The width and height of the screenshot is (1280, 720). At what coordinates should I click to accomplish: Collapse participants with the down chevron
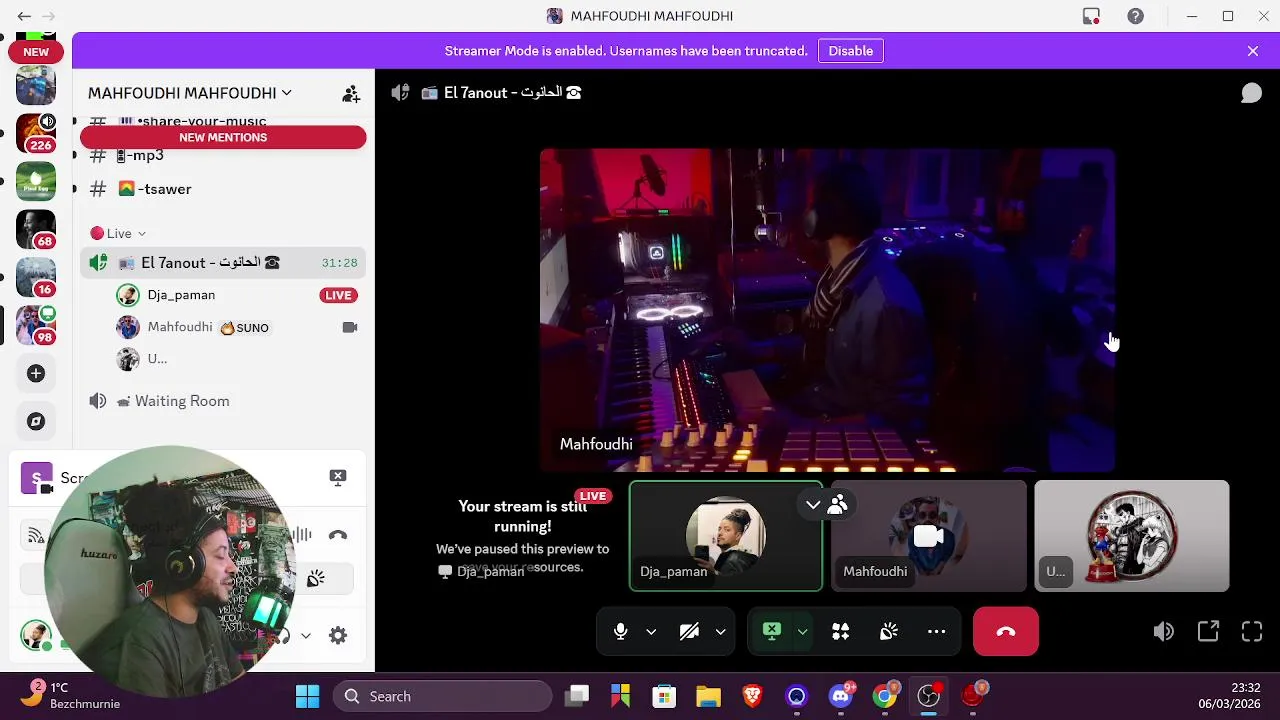(813, 505)
